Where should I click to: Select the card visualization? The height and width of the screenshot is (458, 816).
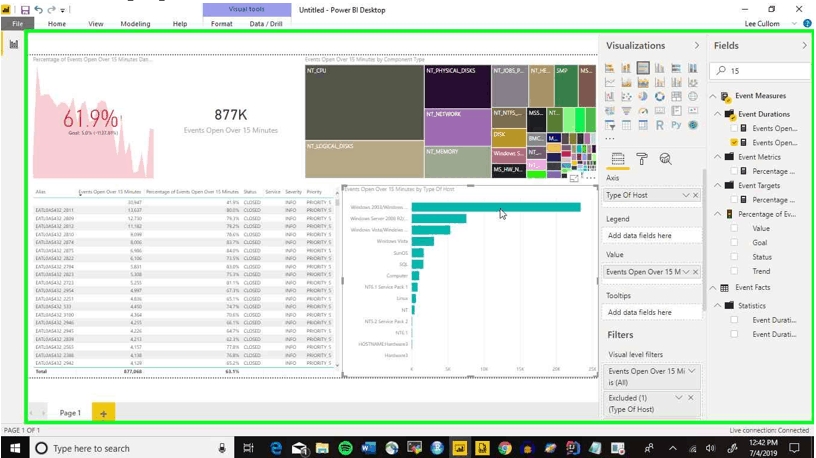point(659,110)
